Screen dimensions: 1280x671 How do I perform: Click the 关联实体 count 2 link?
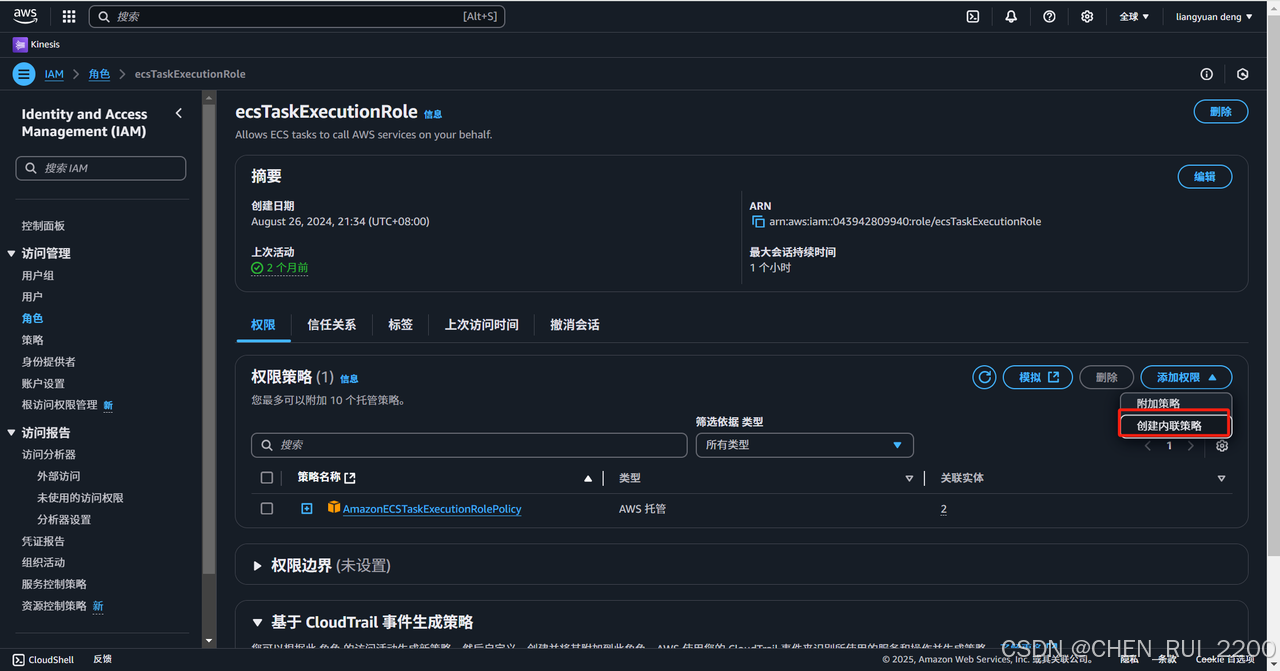click(944, 509)
